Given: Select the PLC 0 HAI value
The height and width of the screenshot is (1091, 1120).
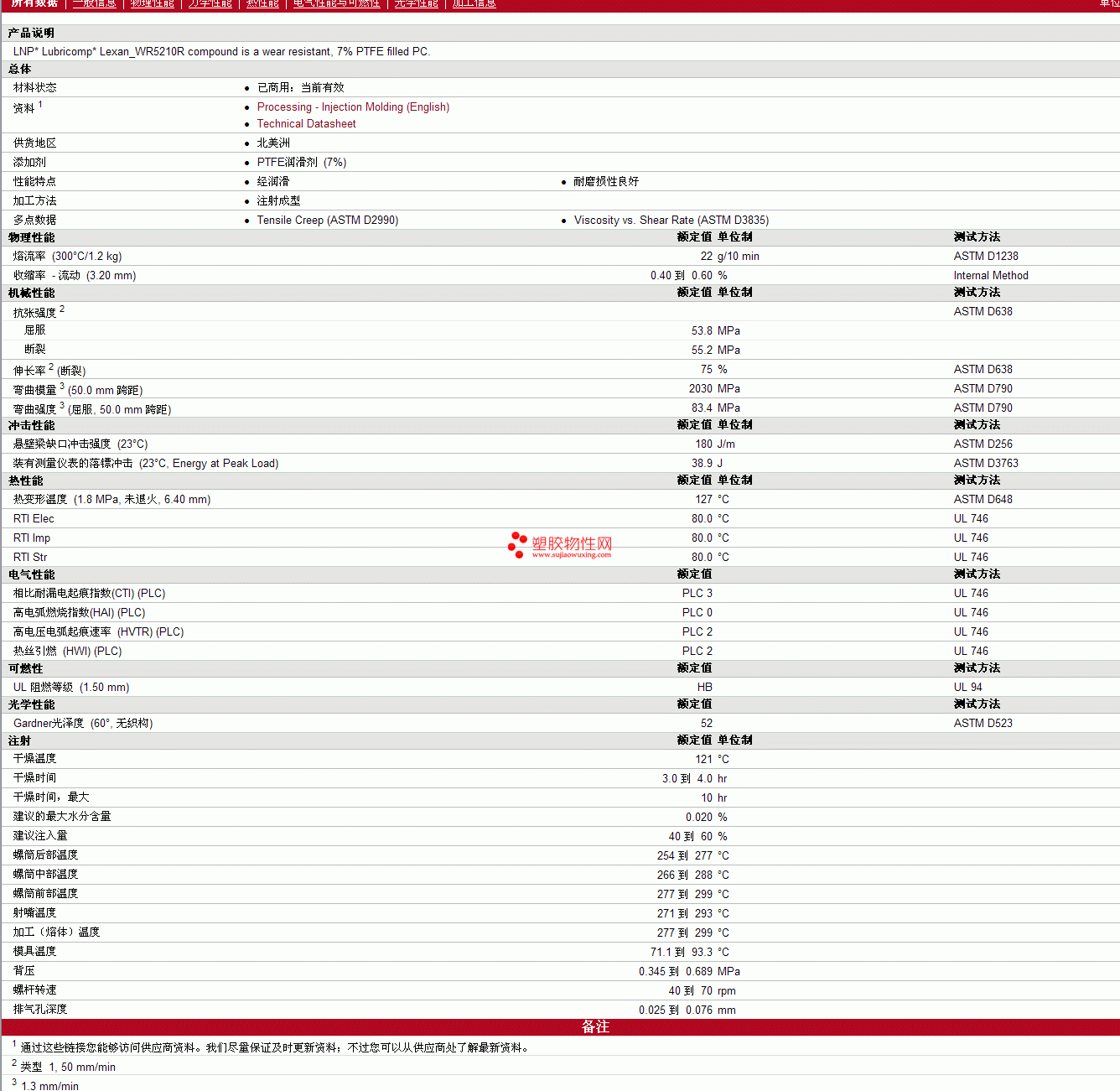Looking at the screenshot, I should pyautogui.click(x=697, y=613).
